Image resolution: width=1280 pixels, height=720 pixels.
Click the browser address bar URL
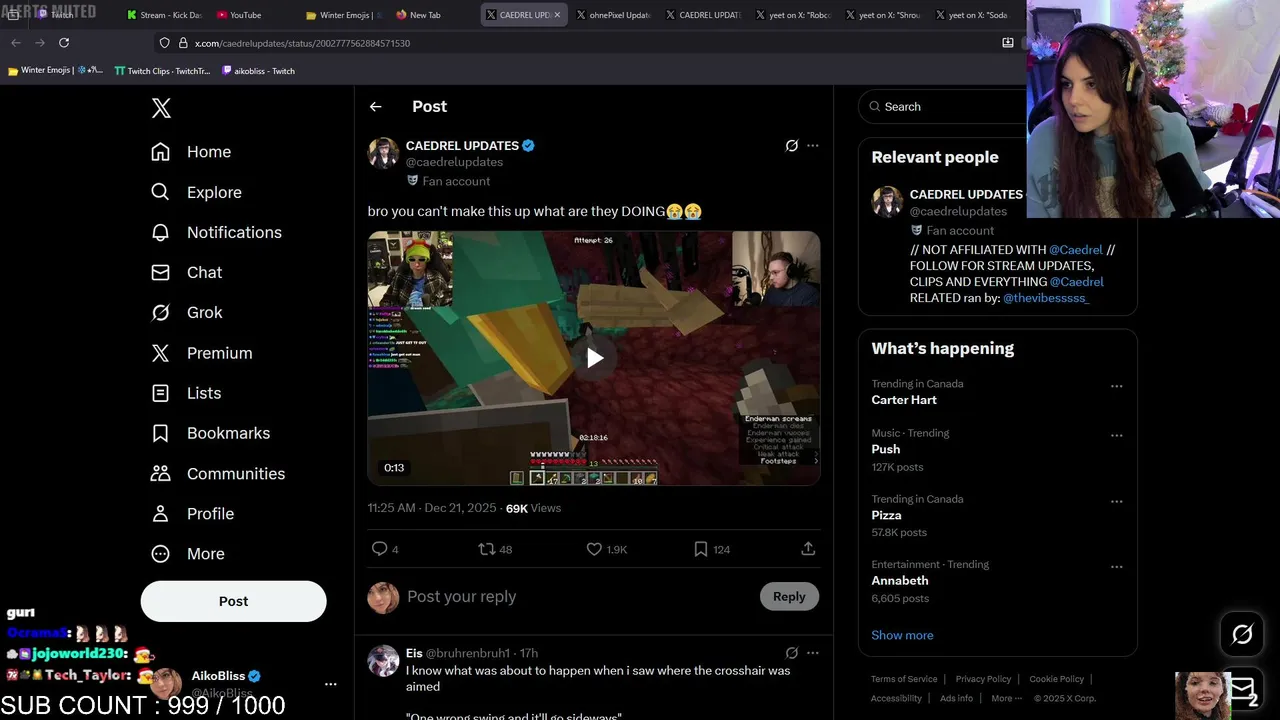pyautogui.click(x=302, y=43)
